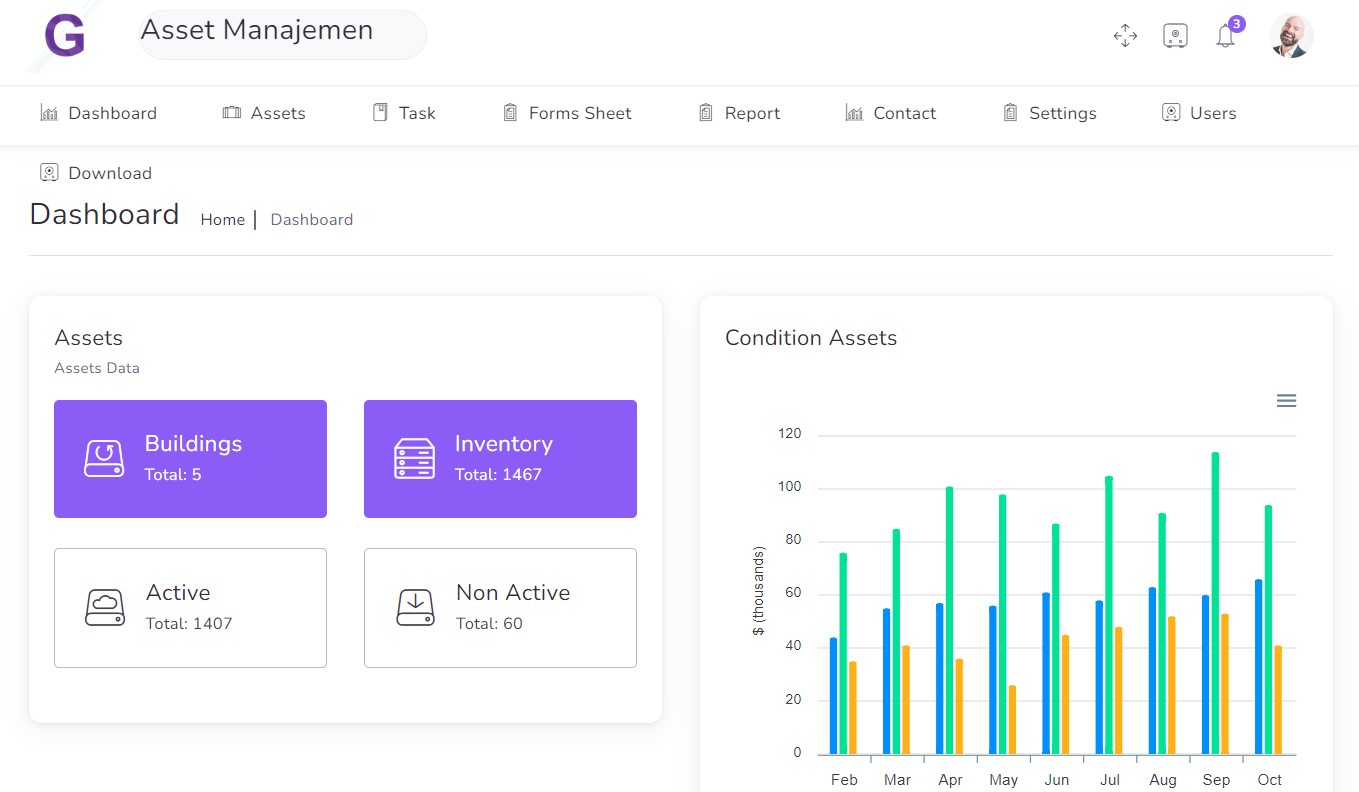
Task: Open the Report menu item
Action: pos(739,113)
